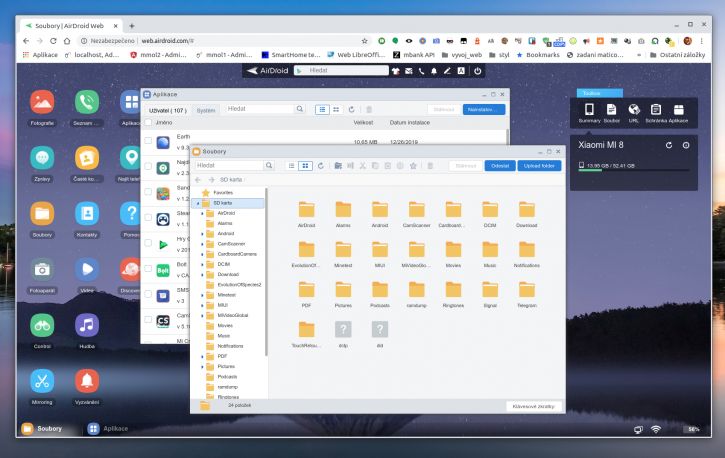Click the new folder icon in Soubory toolbar
The height and width of the screenshot is (458, 725).
(x=338, y=166)
